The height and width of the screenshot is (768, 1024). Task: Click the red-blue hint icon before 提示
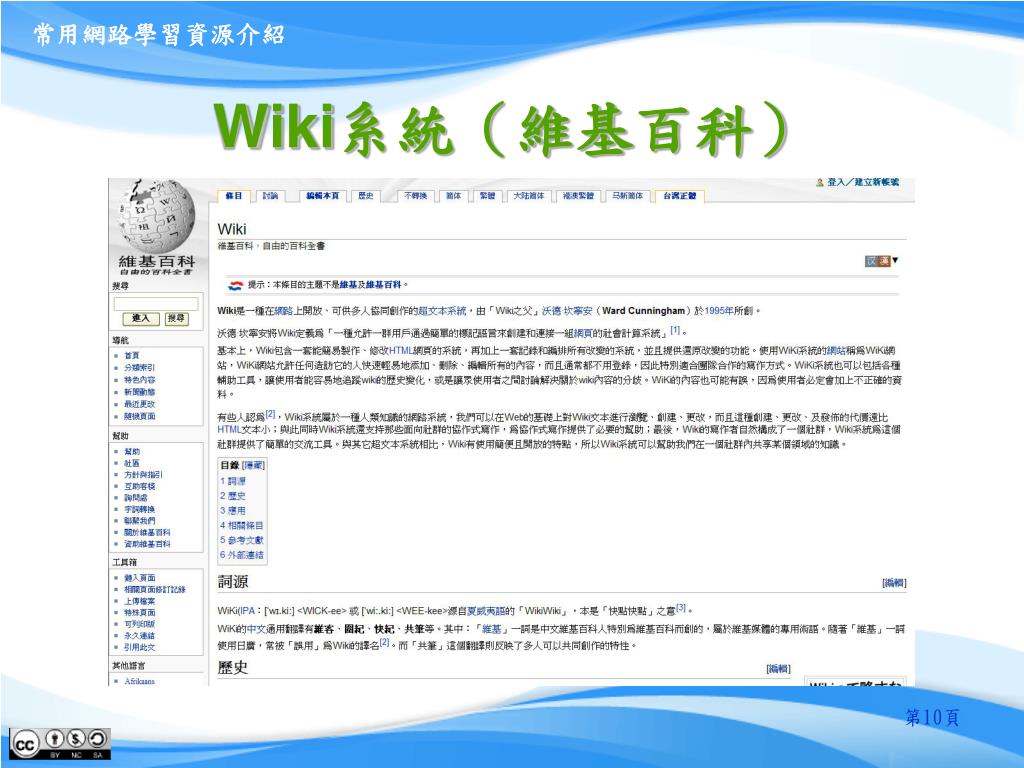235,285
